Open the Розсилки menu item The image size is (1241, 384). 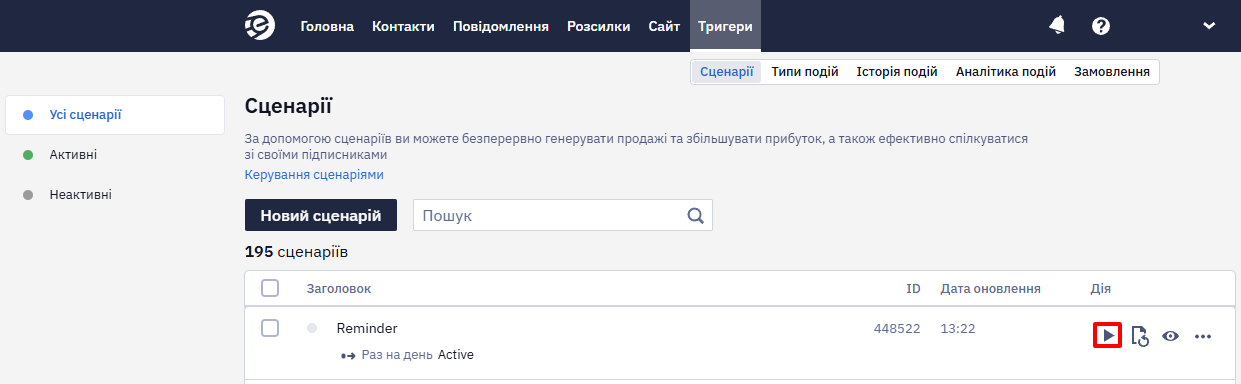pyautogui.click(x=598, y=26)
